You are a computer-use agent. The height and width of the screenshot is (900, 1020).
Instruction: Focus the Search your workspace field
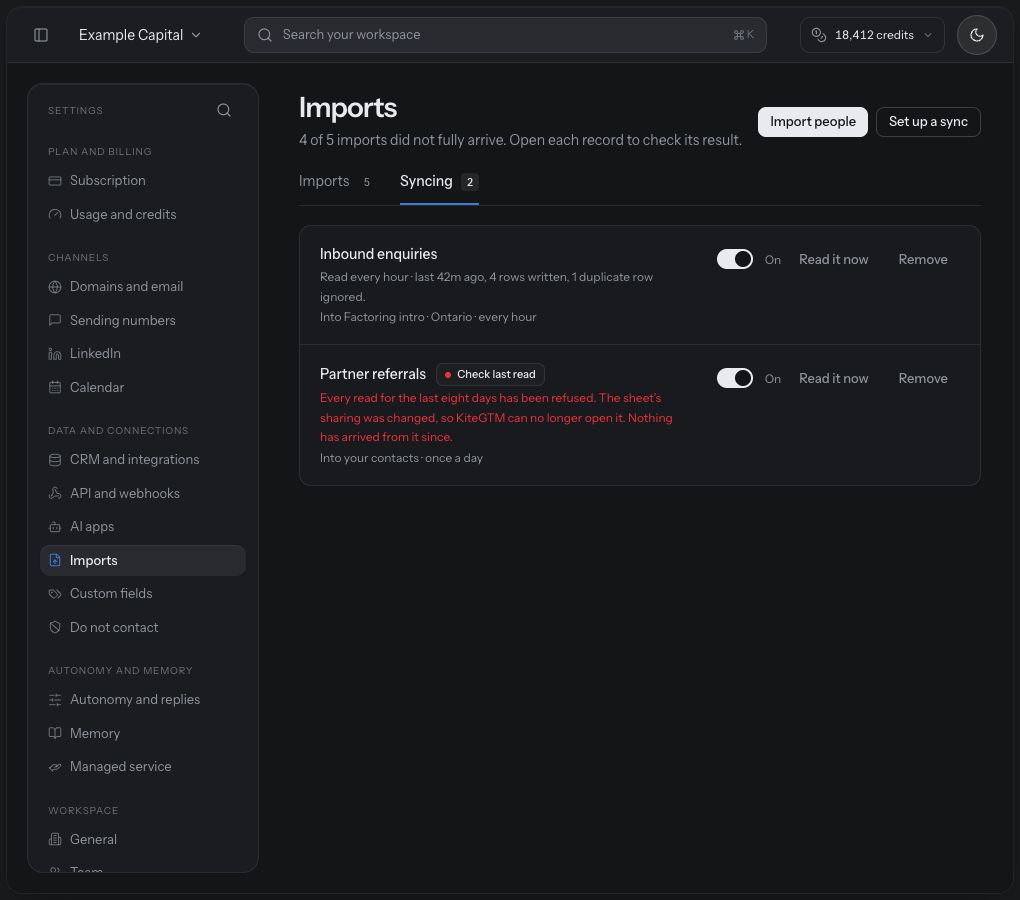(x=505, y=35)
